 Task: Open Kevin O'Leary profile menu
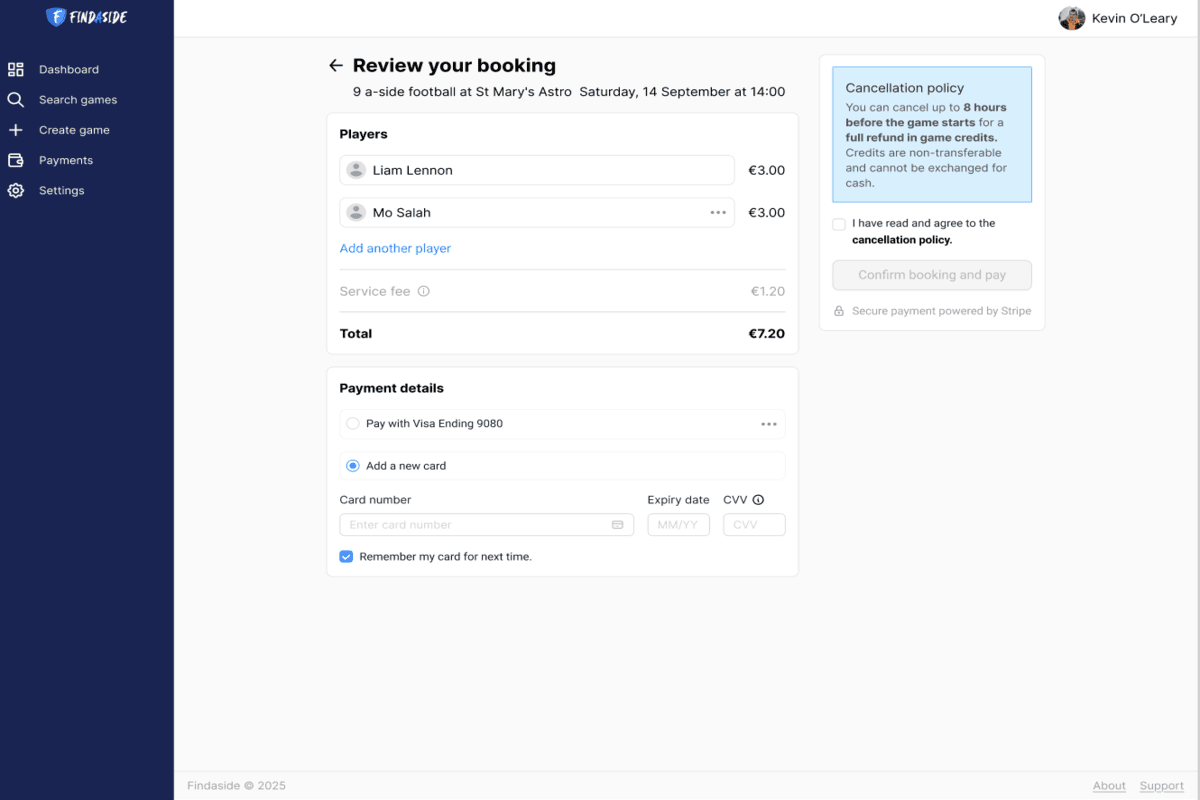click(1118, 18)
